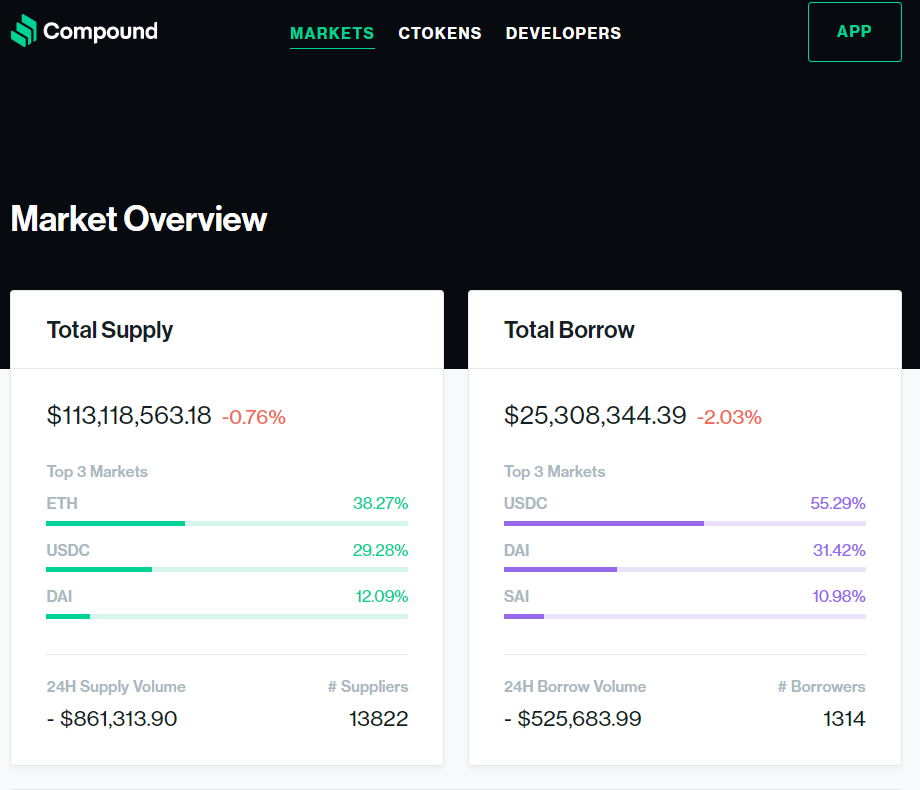Launch the APP button
The width and height of the screenshot is (920, 790).
pyautogui.click(x=854, y=32)
